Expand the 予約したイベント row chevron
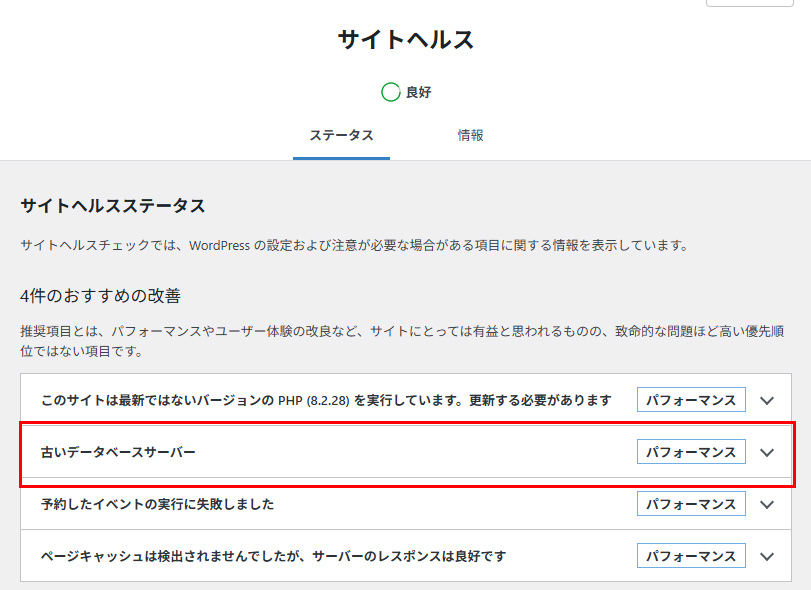Viewport: 811px width, 590px height. [x=767, y=505]
